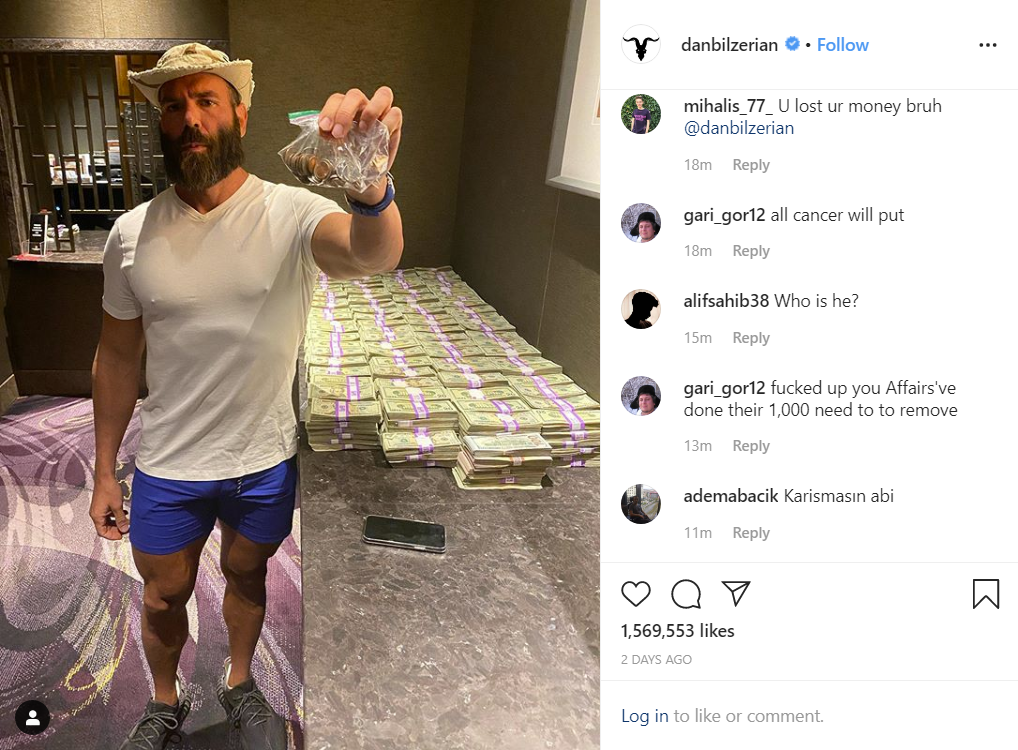The width and height of the screenshot is (1018, 750).
Task: Open the 2 DAYS AGO timestamp
Action: [656, 659]
